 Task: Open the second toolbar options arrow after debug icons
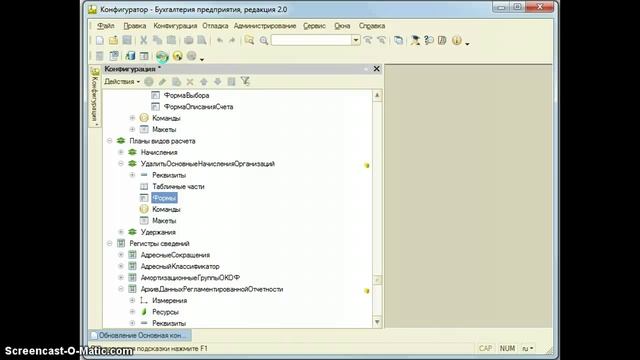pyautogui.click(x=202, y=59)
